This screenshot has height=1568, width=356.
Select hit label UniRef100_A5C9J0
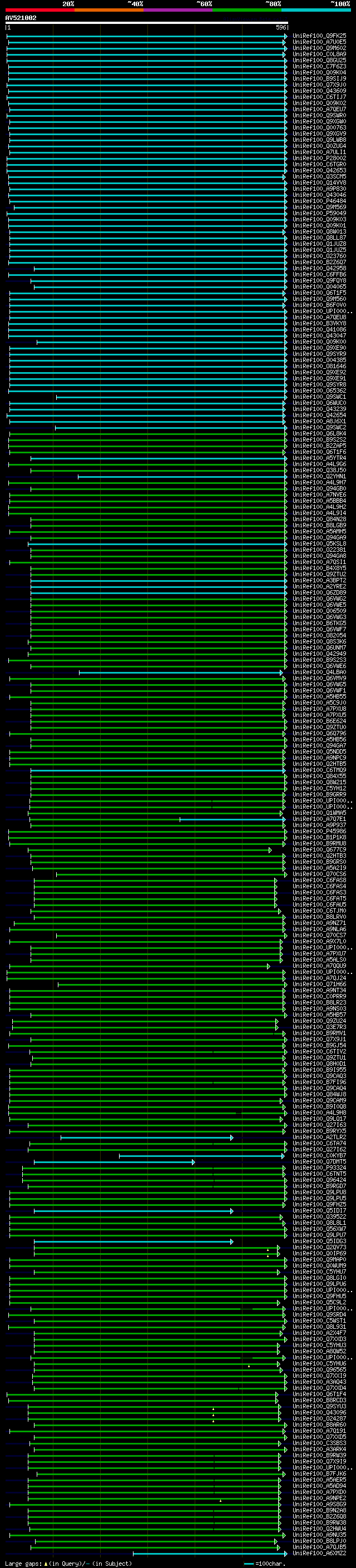(x=319, y=703)
